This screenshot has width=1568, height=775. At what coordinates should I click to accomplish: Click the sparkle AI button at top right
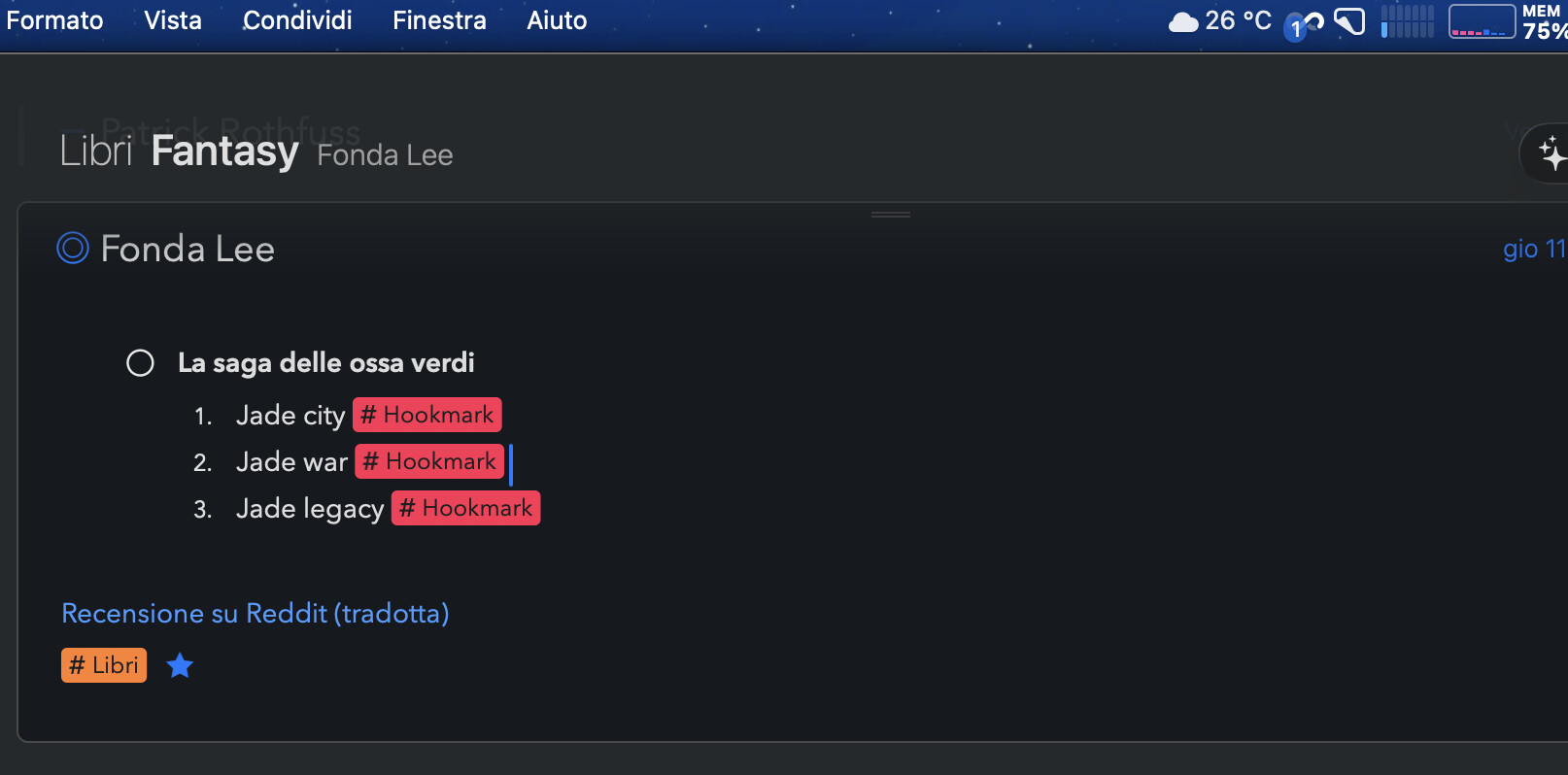coord(1551,152)
